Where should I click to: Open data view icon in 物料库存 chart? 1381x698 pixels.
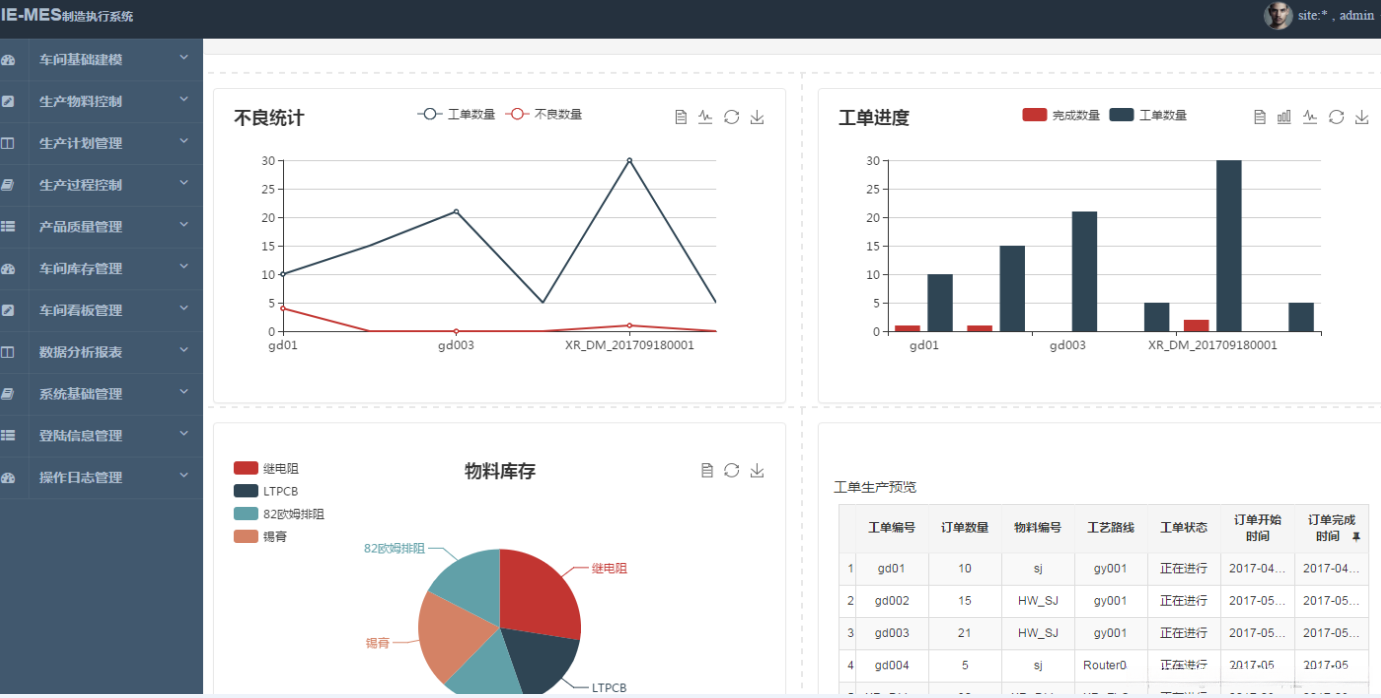point(707,470)
